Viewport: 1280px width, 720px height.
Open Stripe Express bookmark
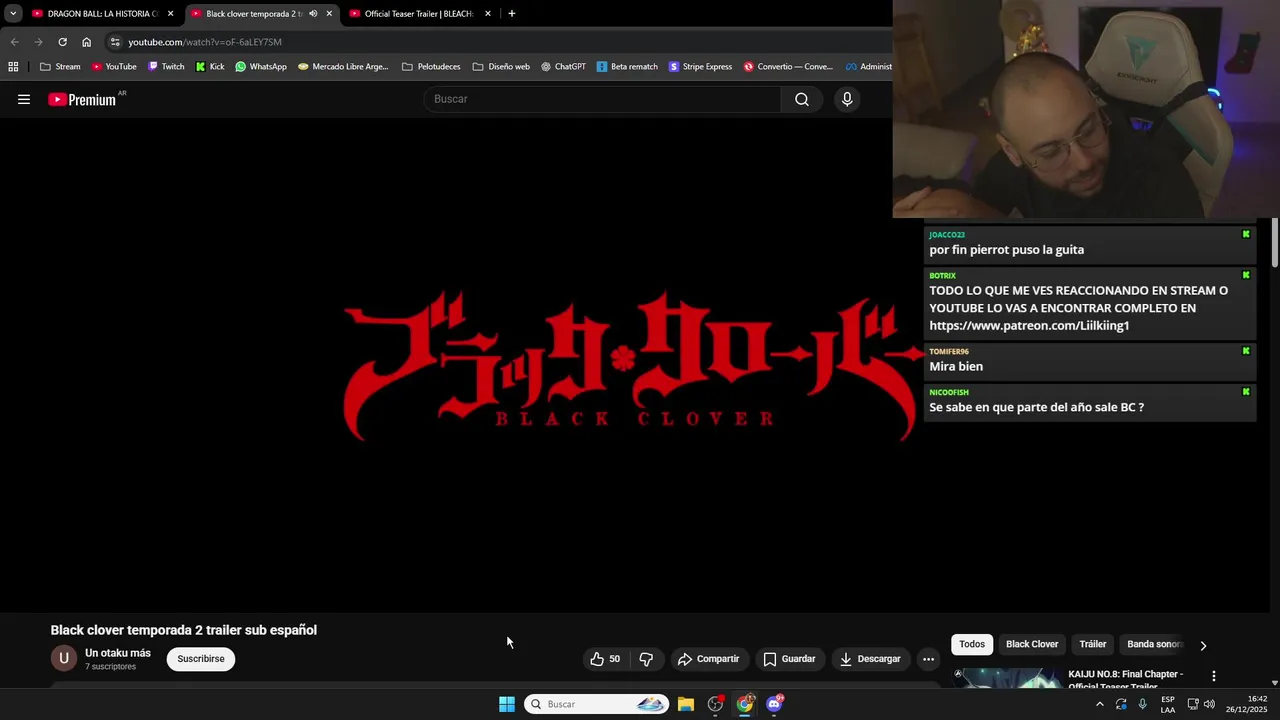click(x=700, y=67)
